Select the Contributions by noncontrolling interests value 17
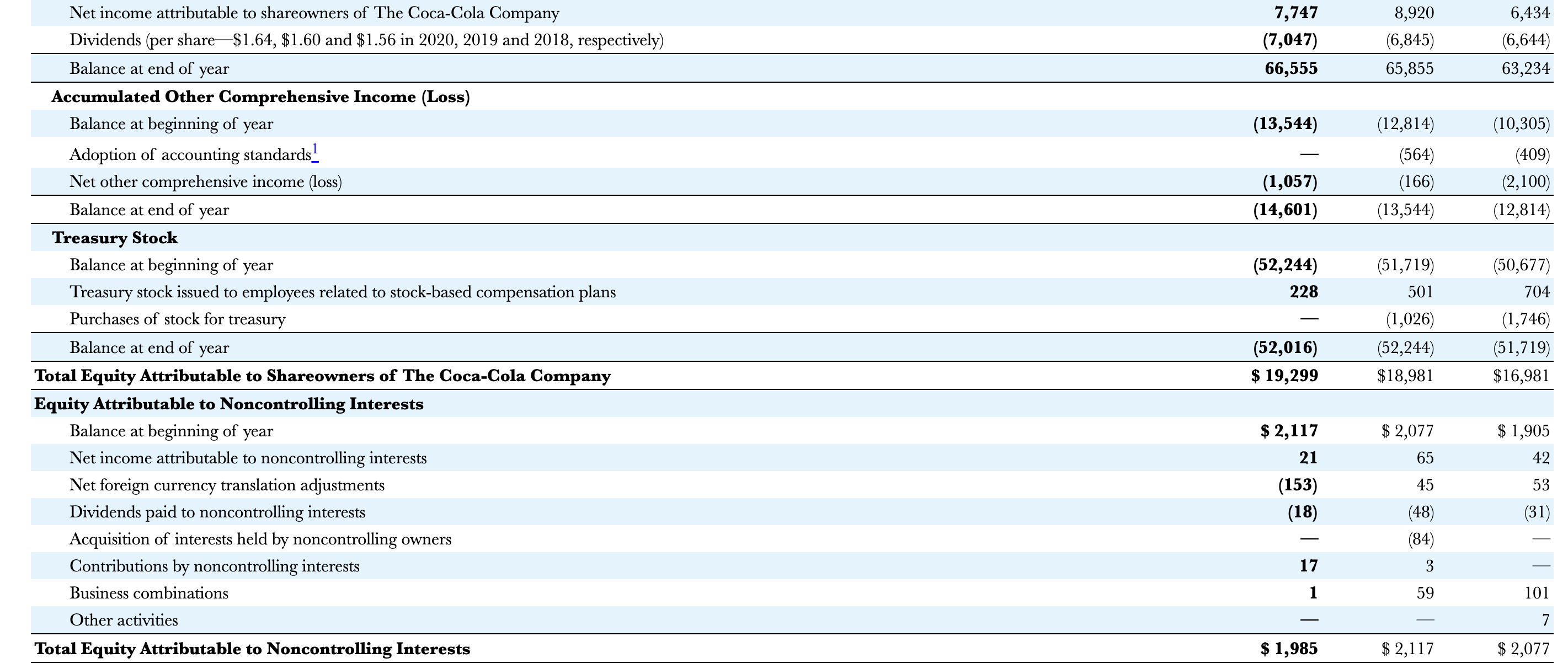Viewport: 1568px width, 663px height. click(x=1310, y=565)
